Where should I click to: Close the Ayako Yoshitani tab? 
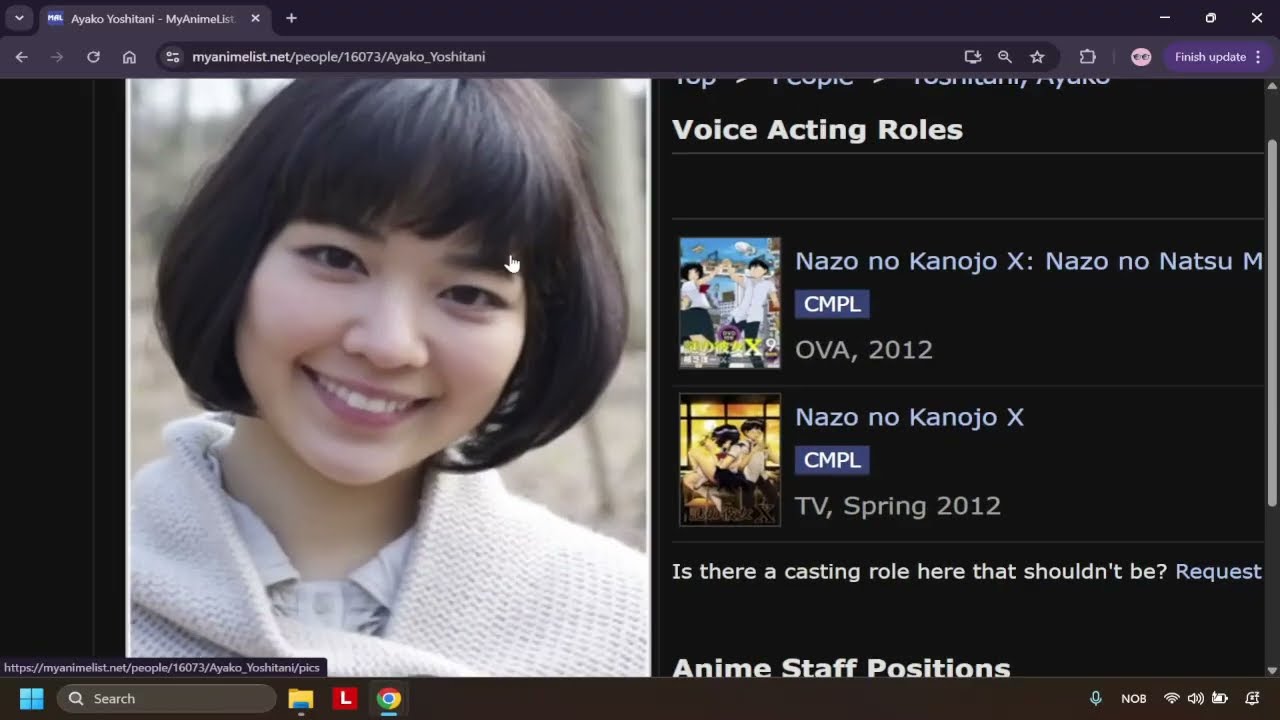[255, 18]
